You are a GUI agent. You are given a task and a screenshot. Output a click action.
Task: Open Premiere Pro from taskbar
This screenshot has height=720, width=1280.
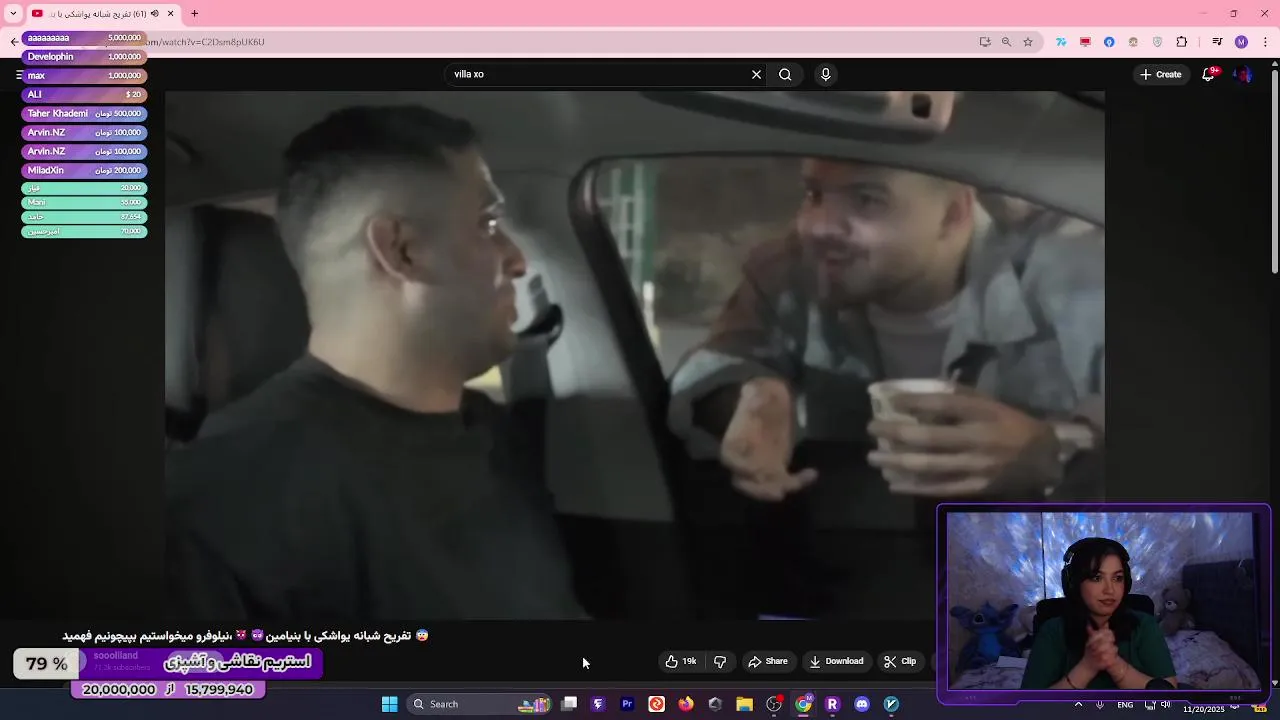627,704
